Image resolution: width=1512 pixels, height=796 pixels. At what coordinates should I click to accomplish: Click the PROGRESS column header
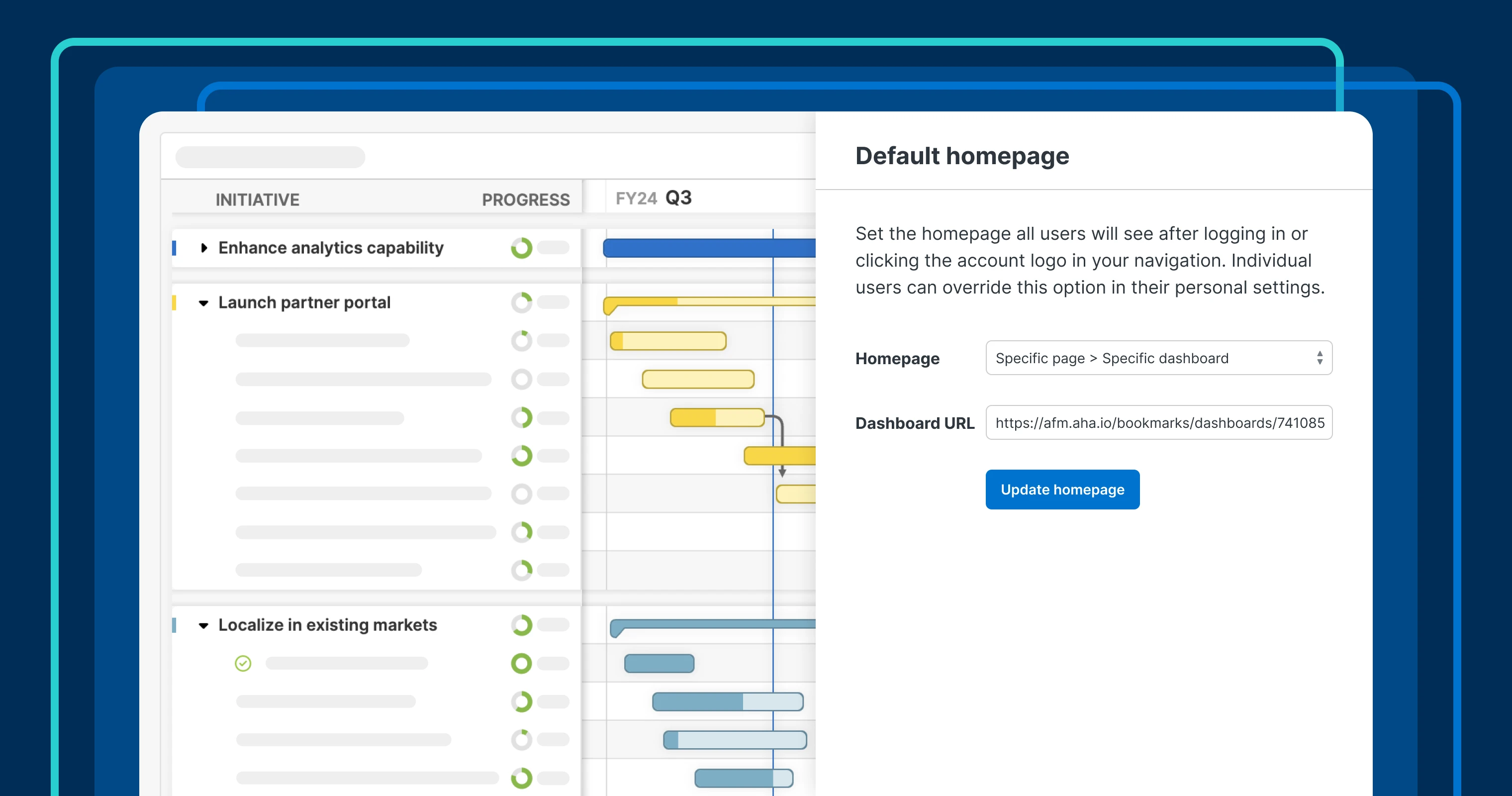coord(525,199)
